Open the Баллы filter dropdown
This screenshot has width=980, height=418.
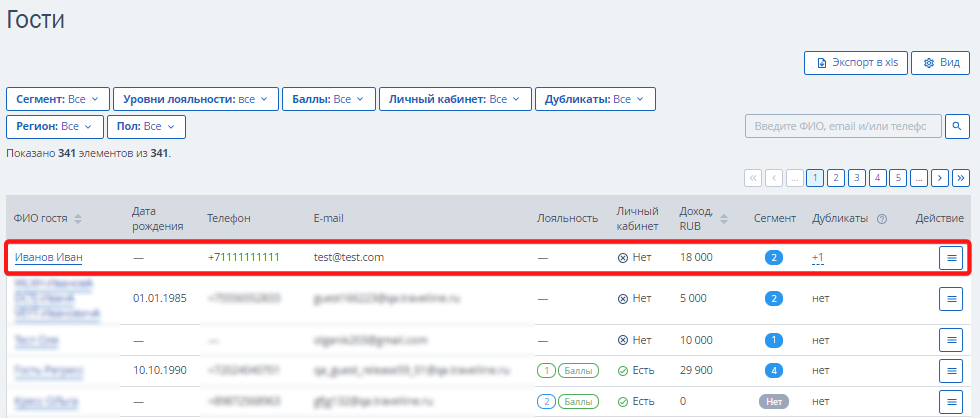[329, 99]
